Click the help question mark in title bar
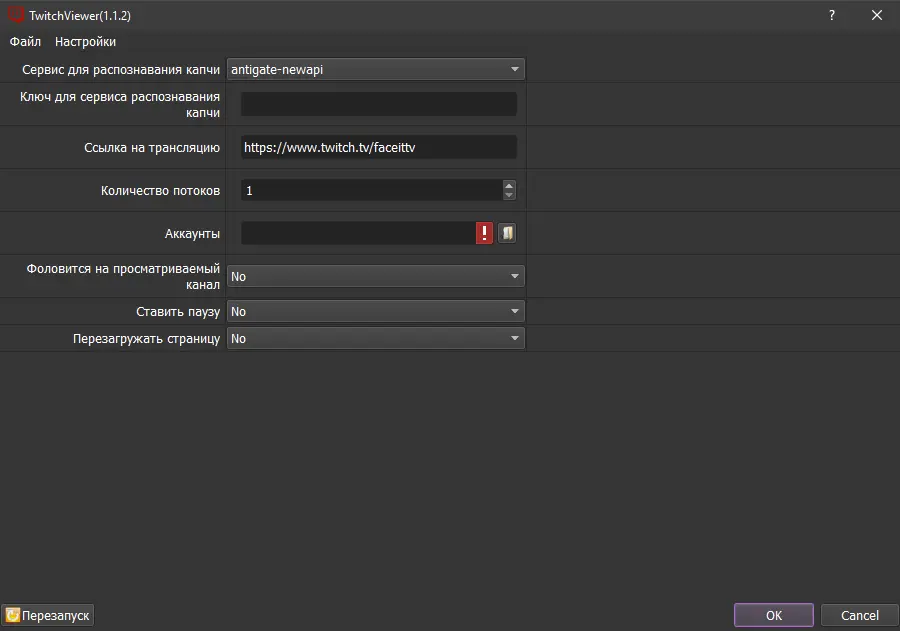 (832, 16)
